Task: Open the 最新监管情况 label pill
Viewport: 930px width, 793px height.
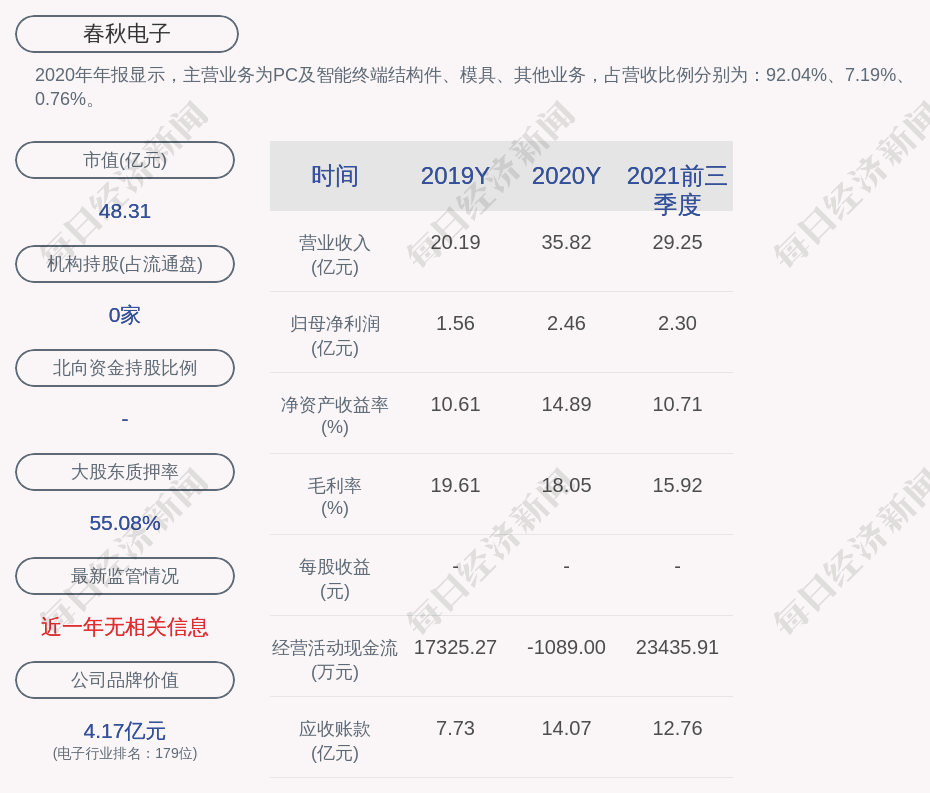Action: pos(125,576)
